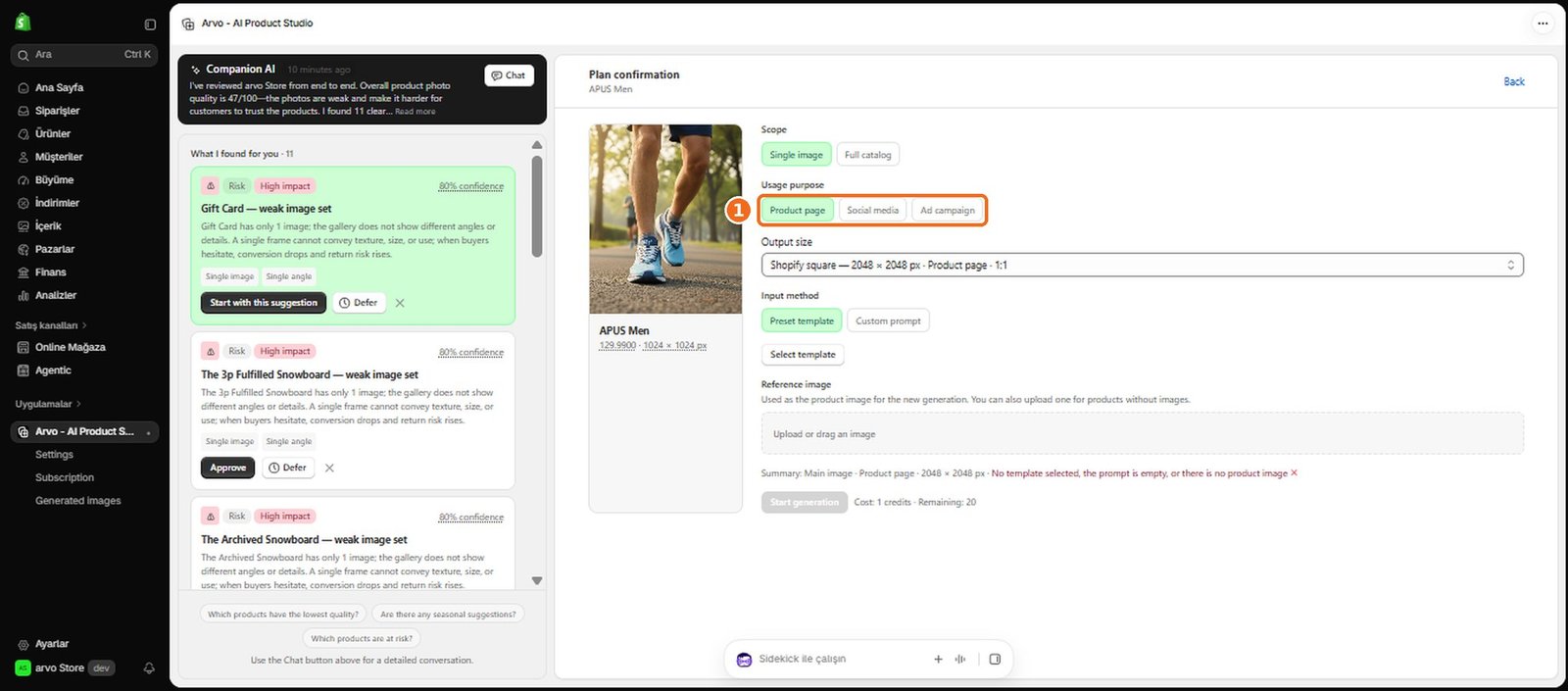
Task: Select the Single image scope option
Action: [x=796, y=155]
